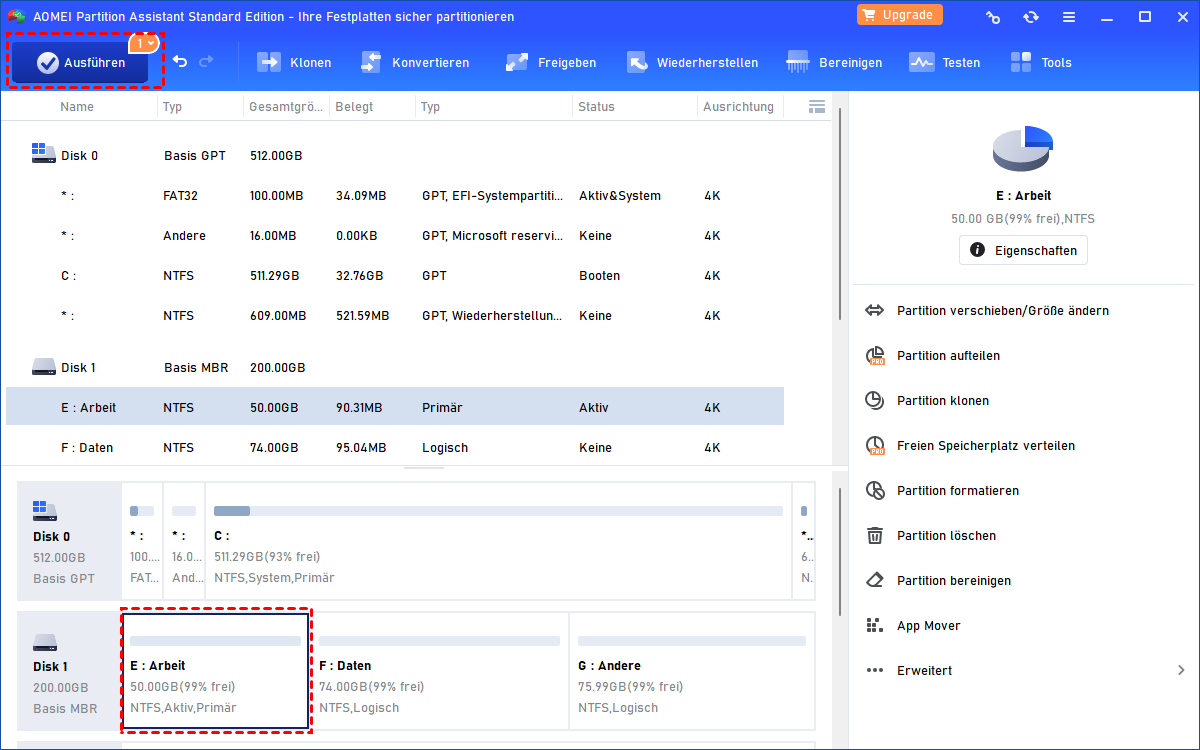Open the Testen toolbar item
The width and height of the screenshot is (1200, 750).
[944, 62]
